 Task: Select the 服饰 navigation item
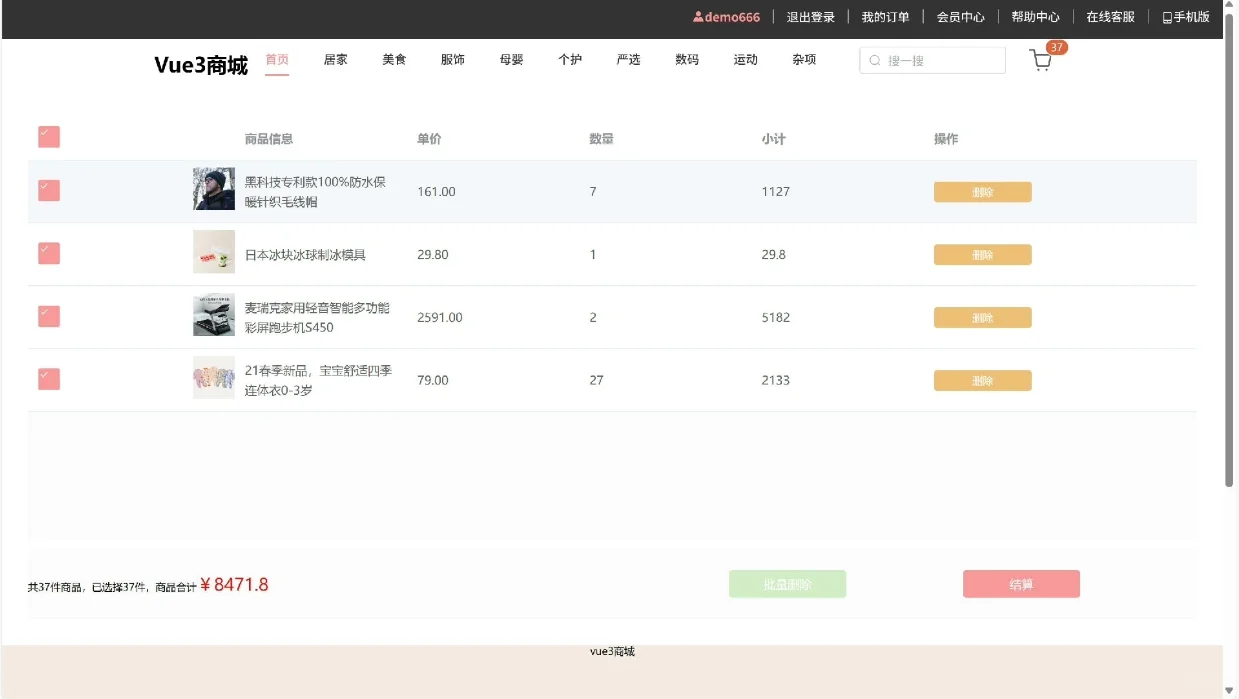tap(452, 60)
